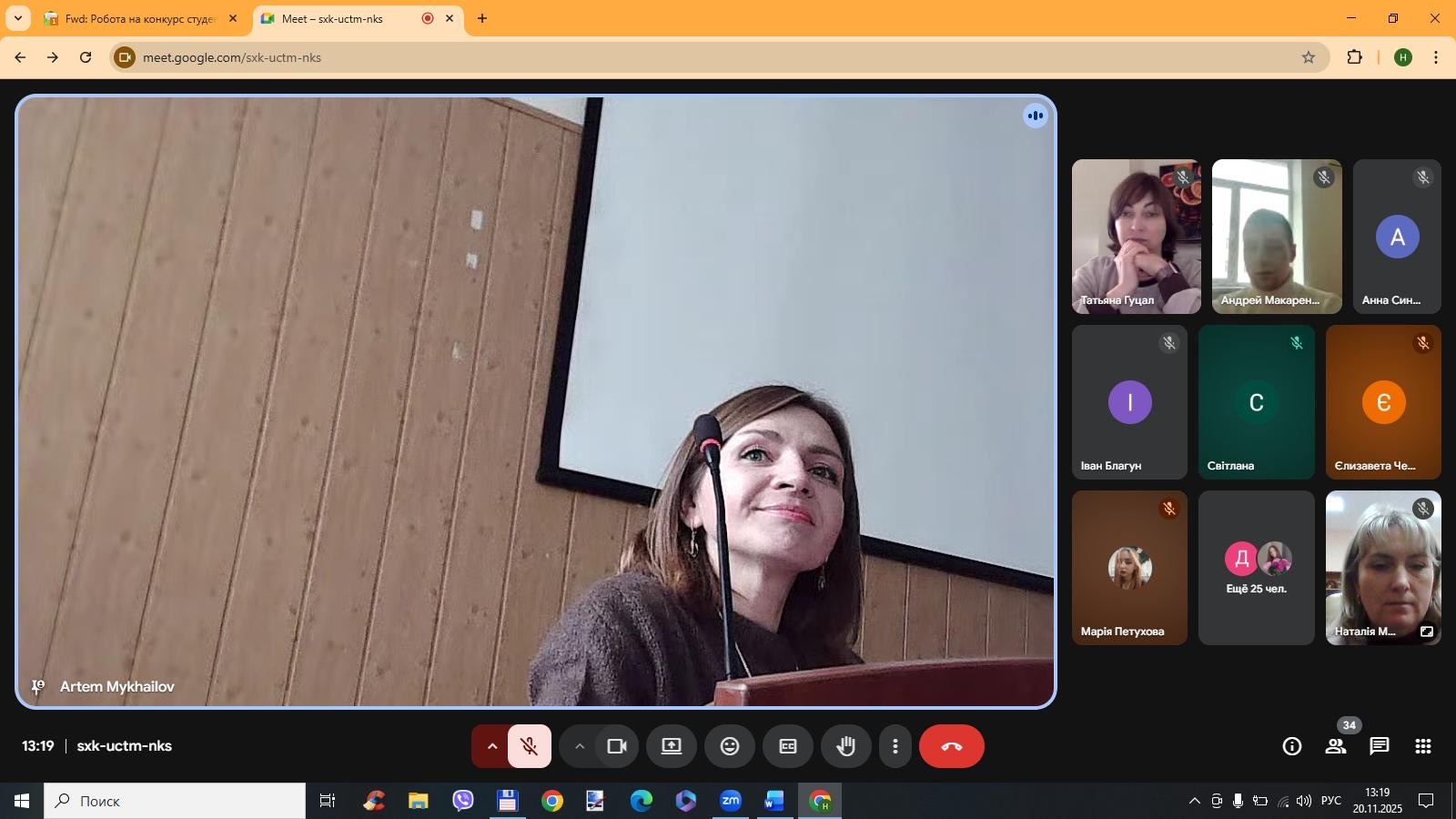Expand camera video settings arrow
Viewport: 1456px width, 819px height.
click(x=579, y=746)
